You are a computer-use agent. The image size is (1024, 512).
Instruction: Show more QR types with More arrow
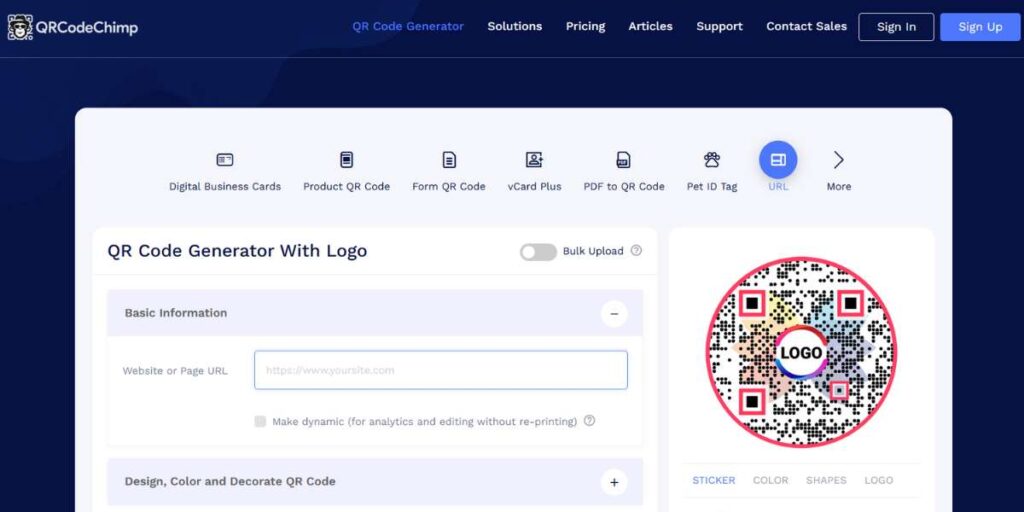pyautogui.click(x=838, y=160)
